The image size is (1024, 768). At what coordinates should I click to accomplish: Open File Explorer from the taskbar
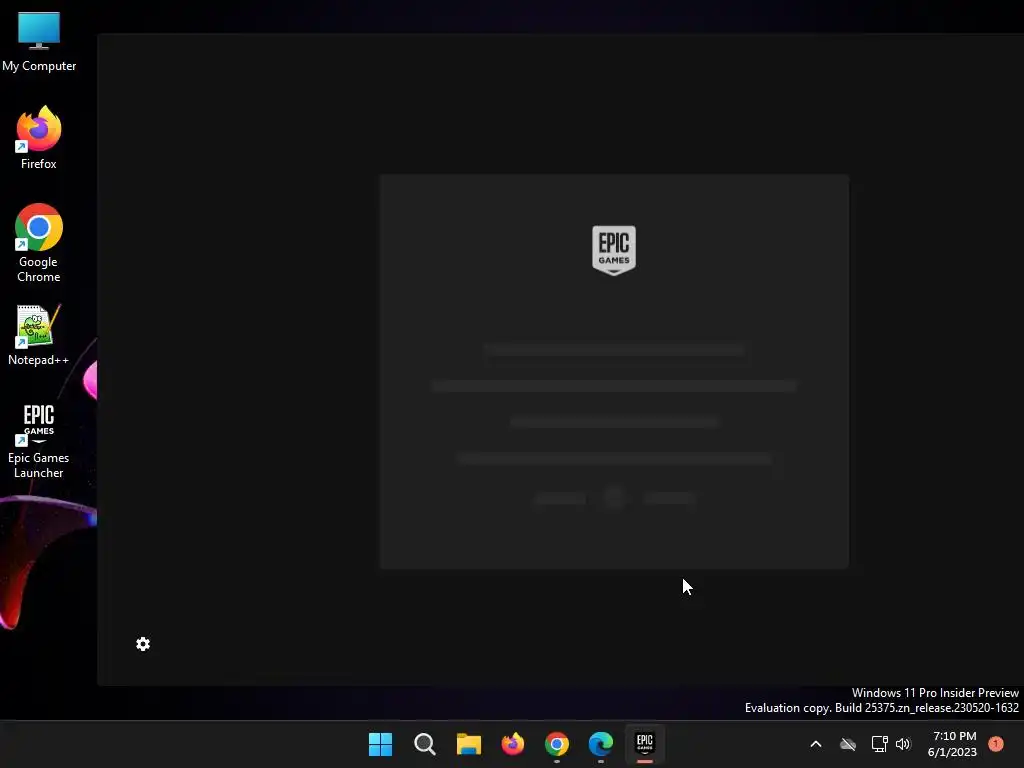(x=468, y=744)
